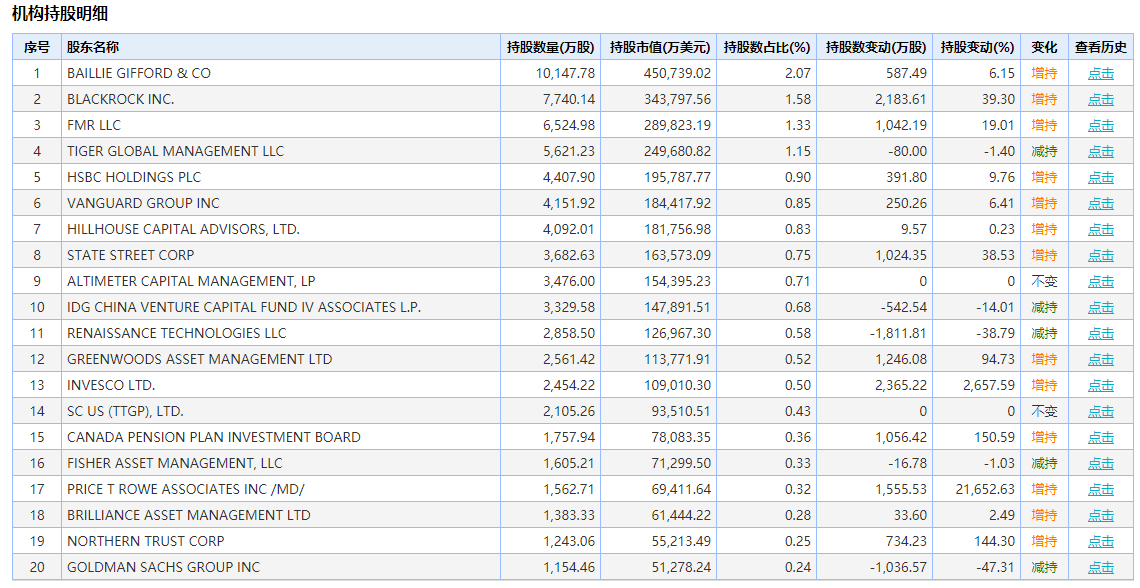Click the 持股变动(%) column header

pos(978,47)
